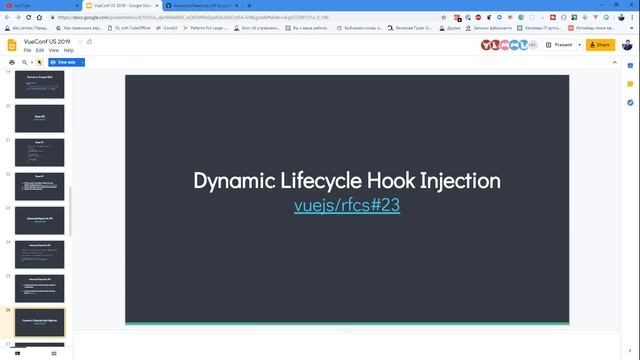
Task: Follow the vuejs/rfcs#23 link on the slide
Action: tap(347, 205)
